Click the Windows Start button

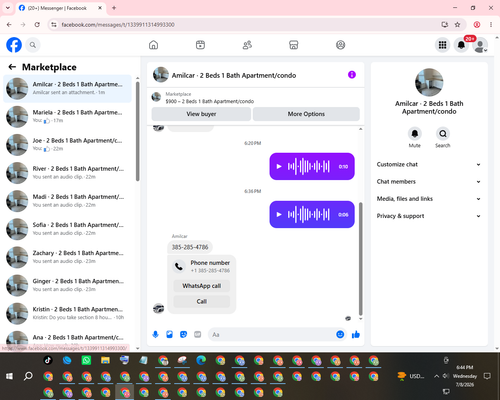coord(9,376)
